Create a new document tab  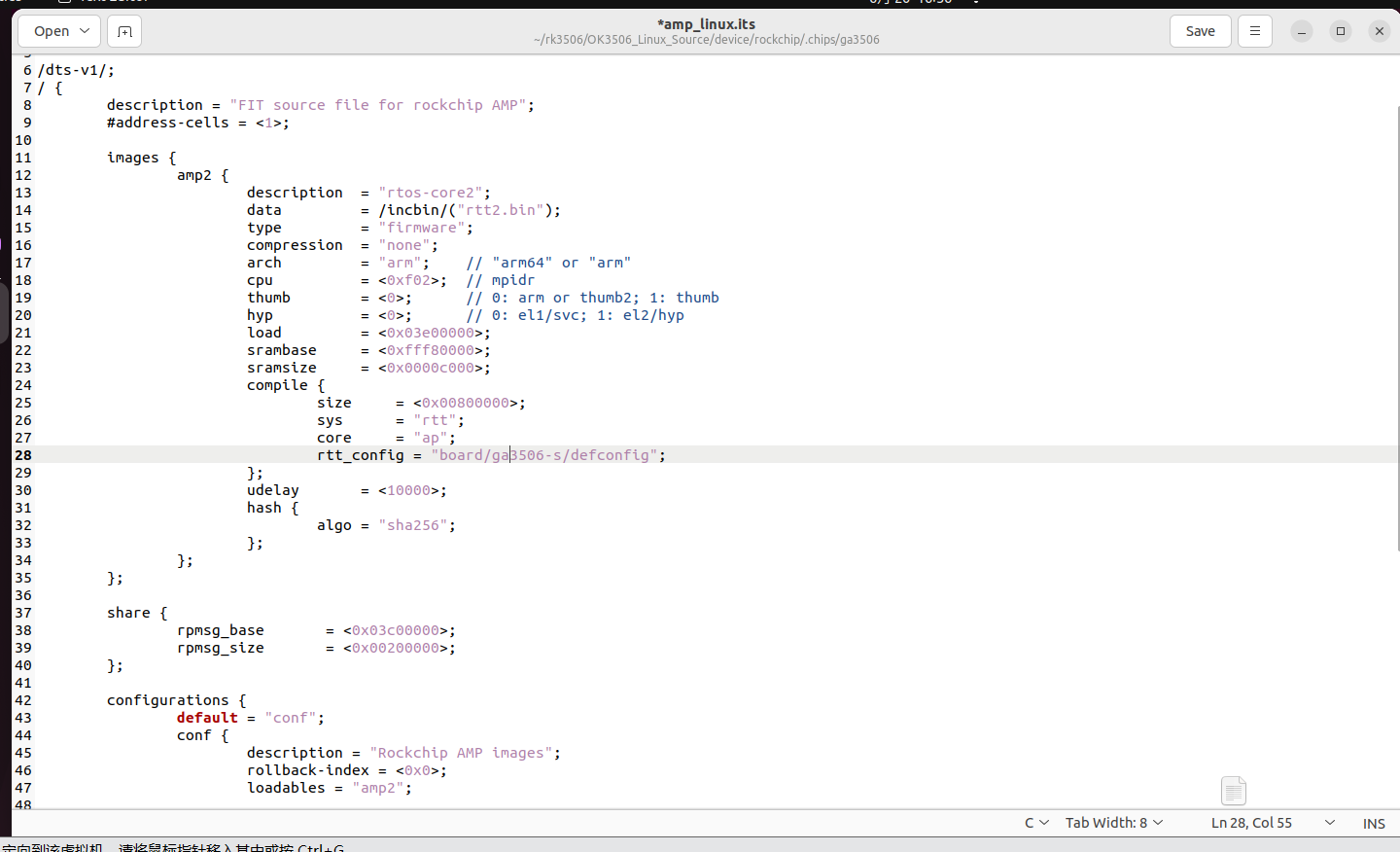click(124, 31)
